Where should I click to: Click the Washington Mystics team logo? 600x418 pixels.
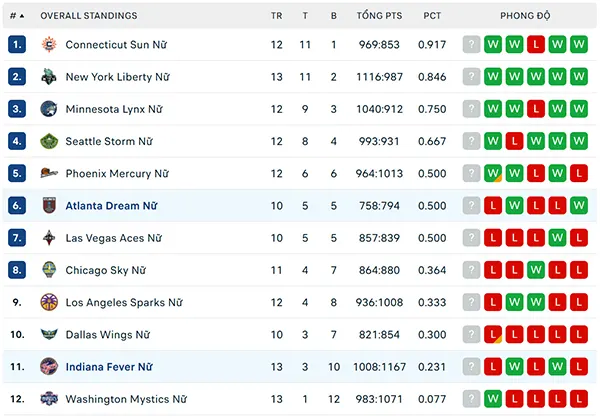click(x=49, y=399)
